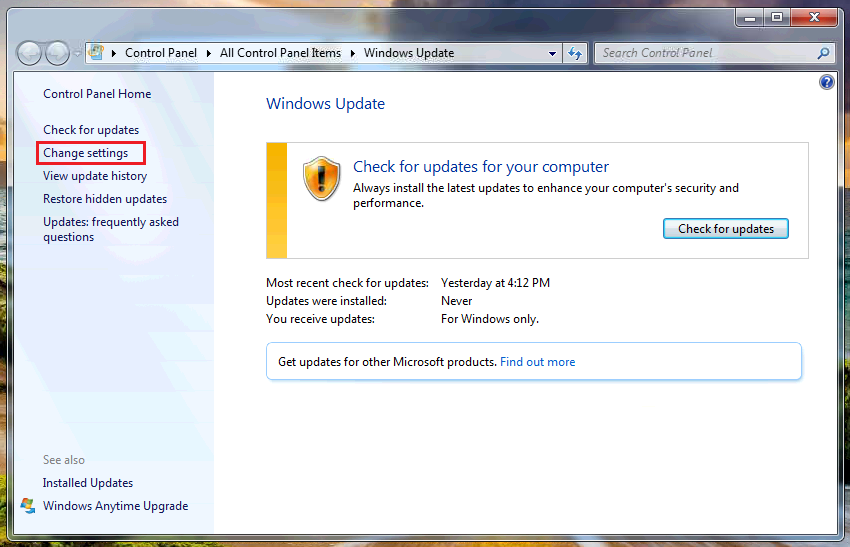Select Windows Update in the breadcrumb

409,53
